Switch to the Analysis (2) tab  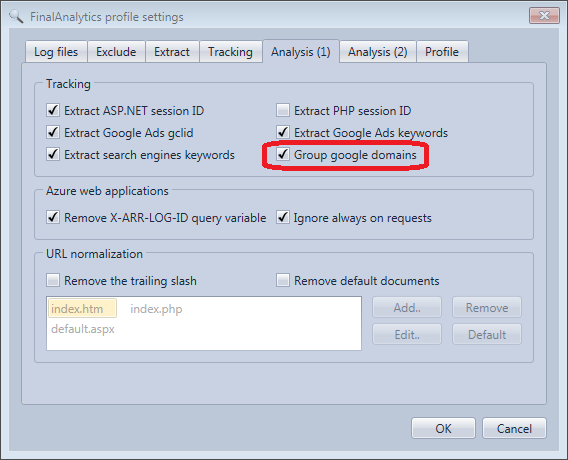(377, 52)
